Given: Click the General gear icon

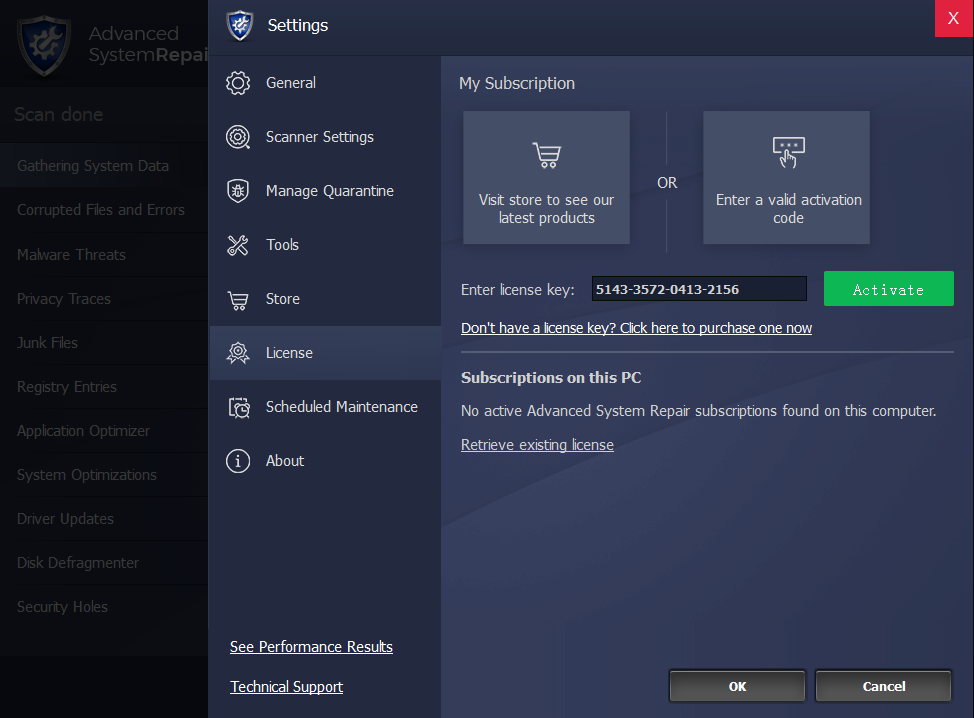Looking at the screenshot, I should pyautogui.click(x=238, y=83).
